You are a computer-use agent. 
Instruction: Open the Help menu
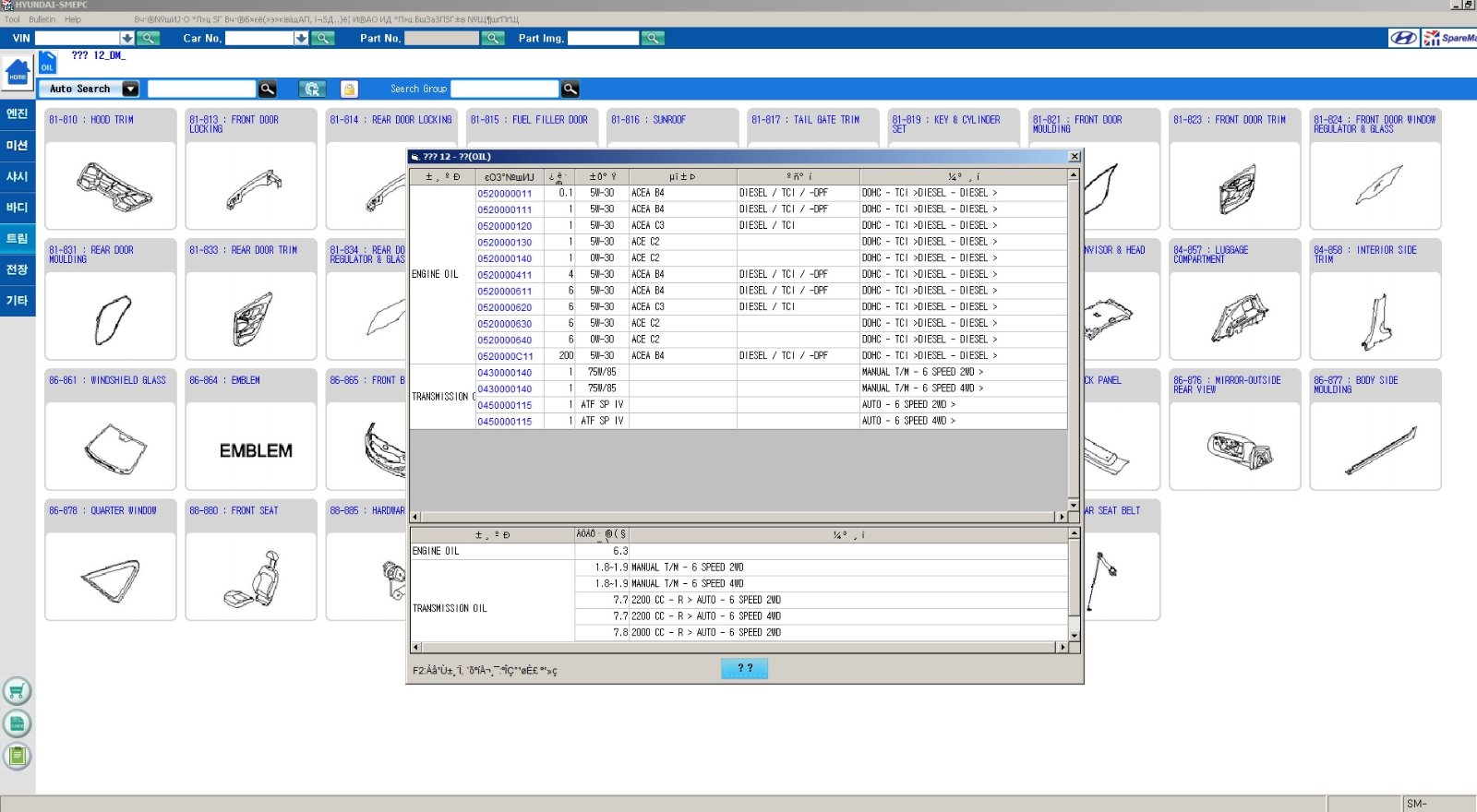[x=73, y=19]
